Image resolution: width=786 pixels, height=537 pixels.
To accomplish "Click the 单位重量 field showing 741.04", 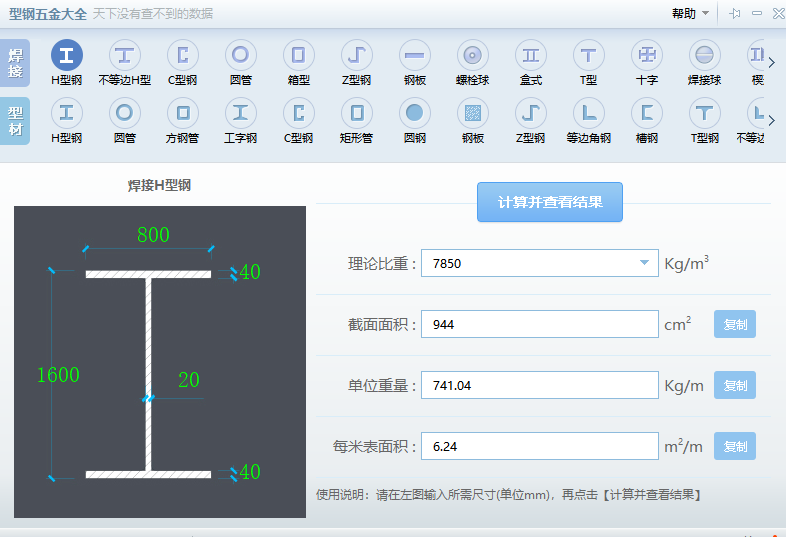I will coord(540,385).
